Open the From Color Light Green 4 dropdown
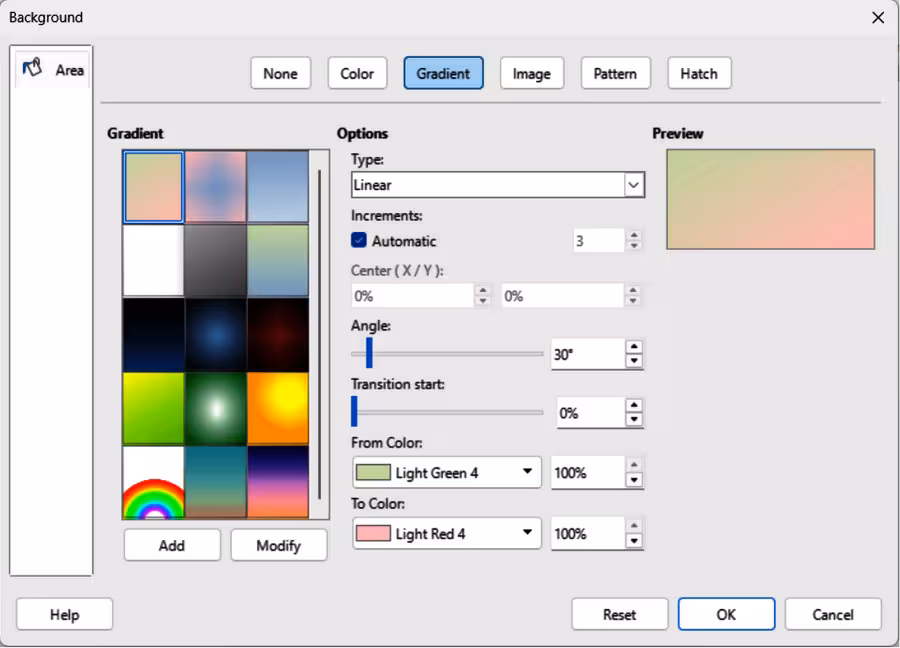900x648 pixels. [447, 472]
